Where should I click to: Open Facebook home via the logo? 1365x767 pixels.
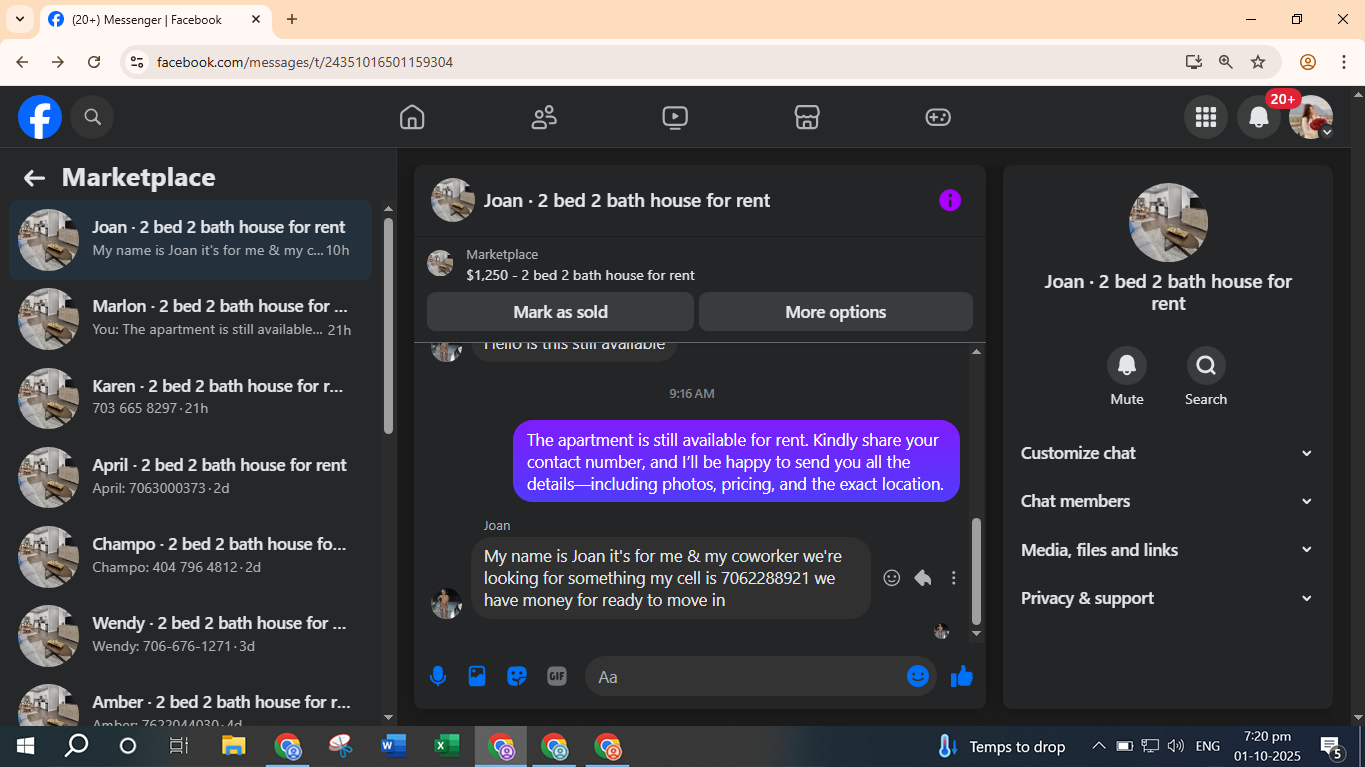[x=40, y=117]
